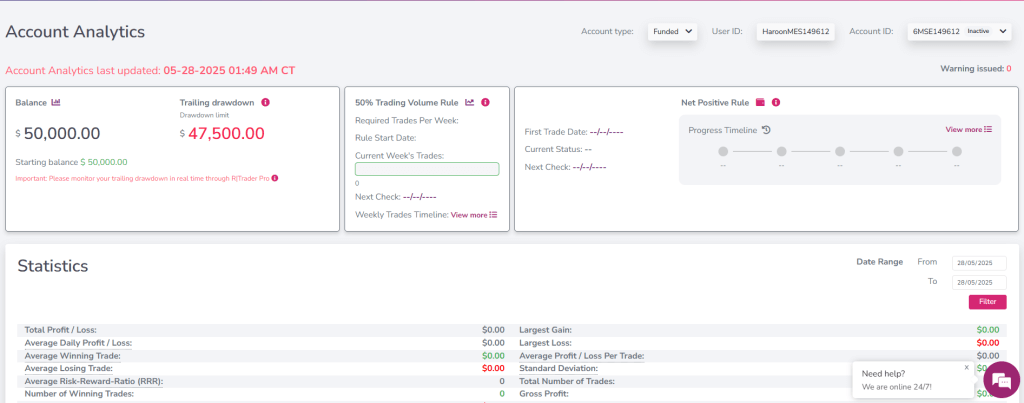Viewport: 1024px width, 403px height.
Task: Click the Largest Gain label
Action: click(x=545, y=330)
